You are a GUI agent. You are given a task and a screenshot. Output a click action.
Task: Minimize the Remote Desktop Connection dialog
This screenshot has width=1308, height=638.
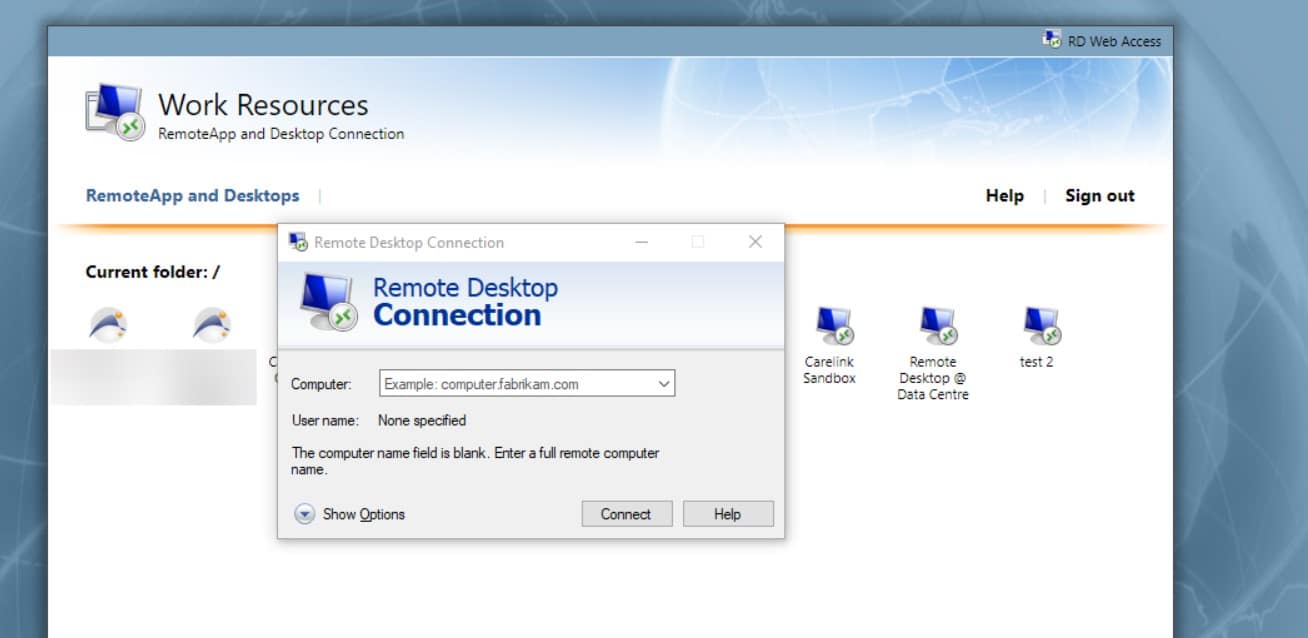click(641, 242)
